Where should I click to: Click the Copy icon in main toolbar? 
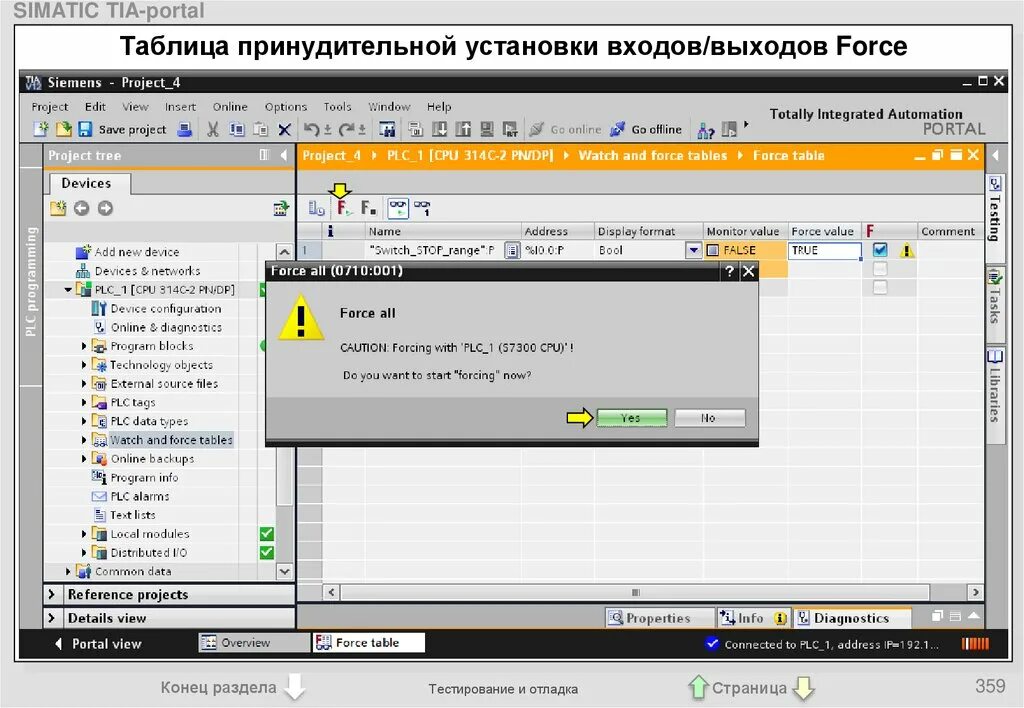(236, 129)
